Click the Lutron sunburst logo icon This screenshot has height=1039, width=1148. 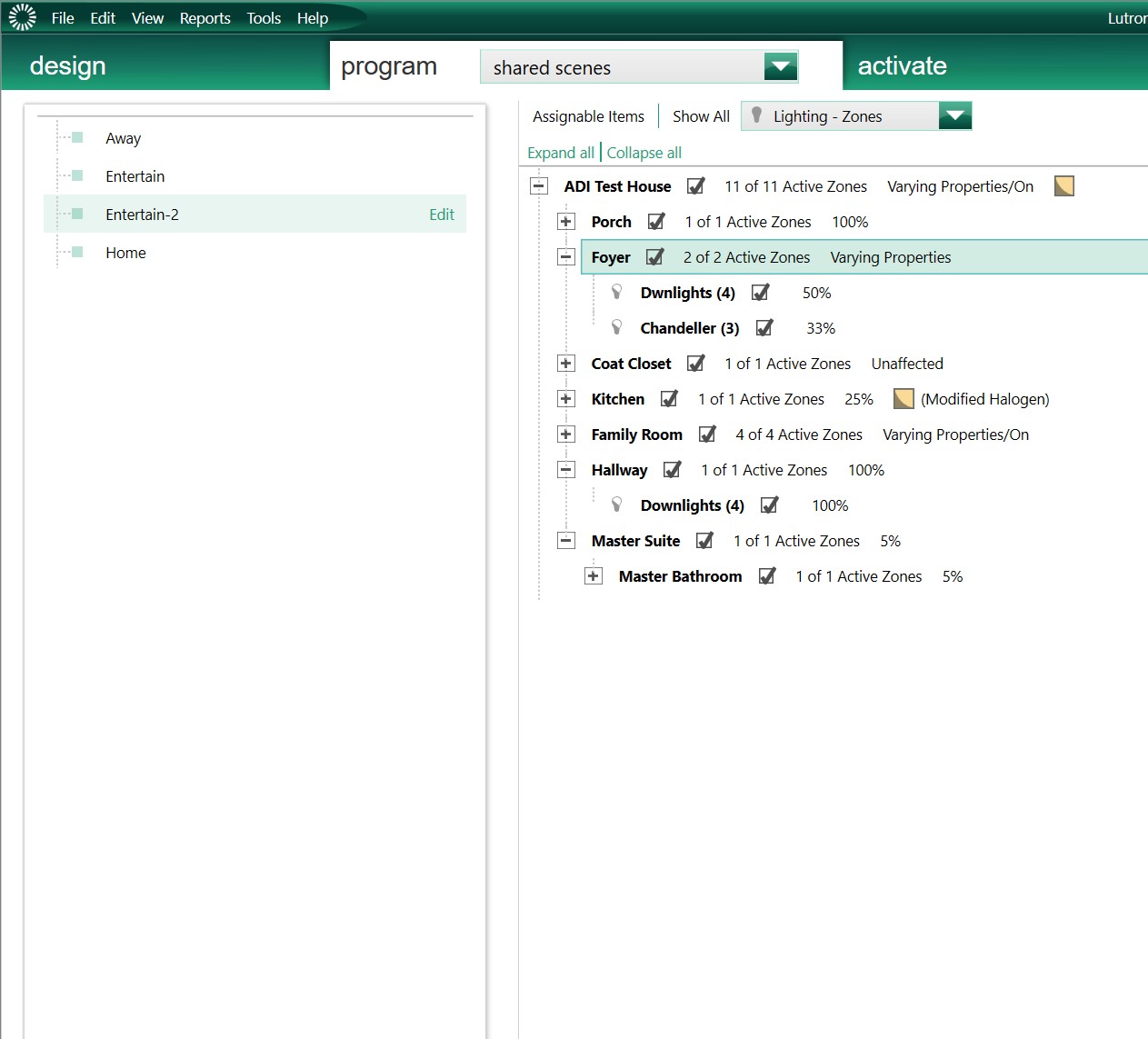pyautogui.click(x=22, y=17)
